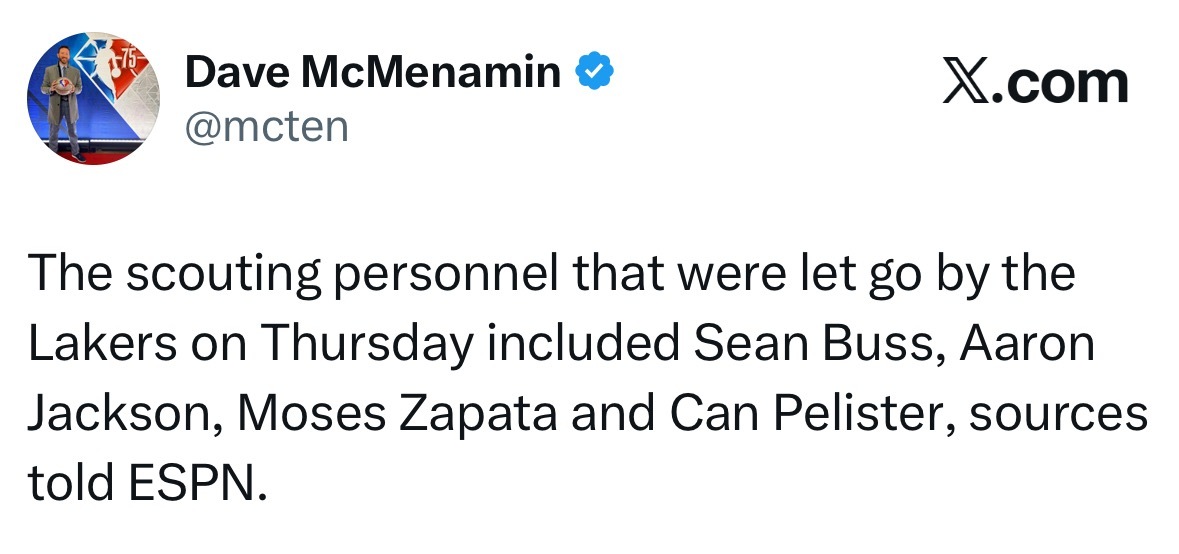Open the @mcten handle link
The height and width of the screenshot is (554, 1179).
[266, 127]
